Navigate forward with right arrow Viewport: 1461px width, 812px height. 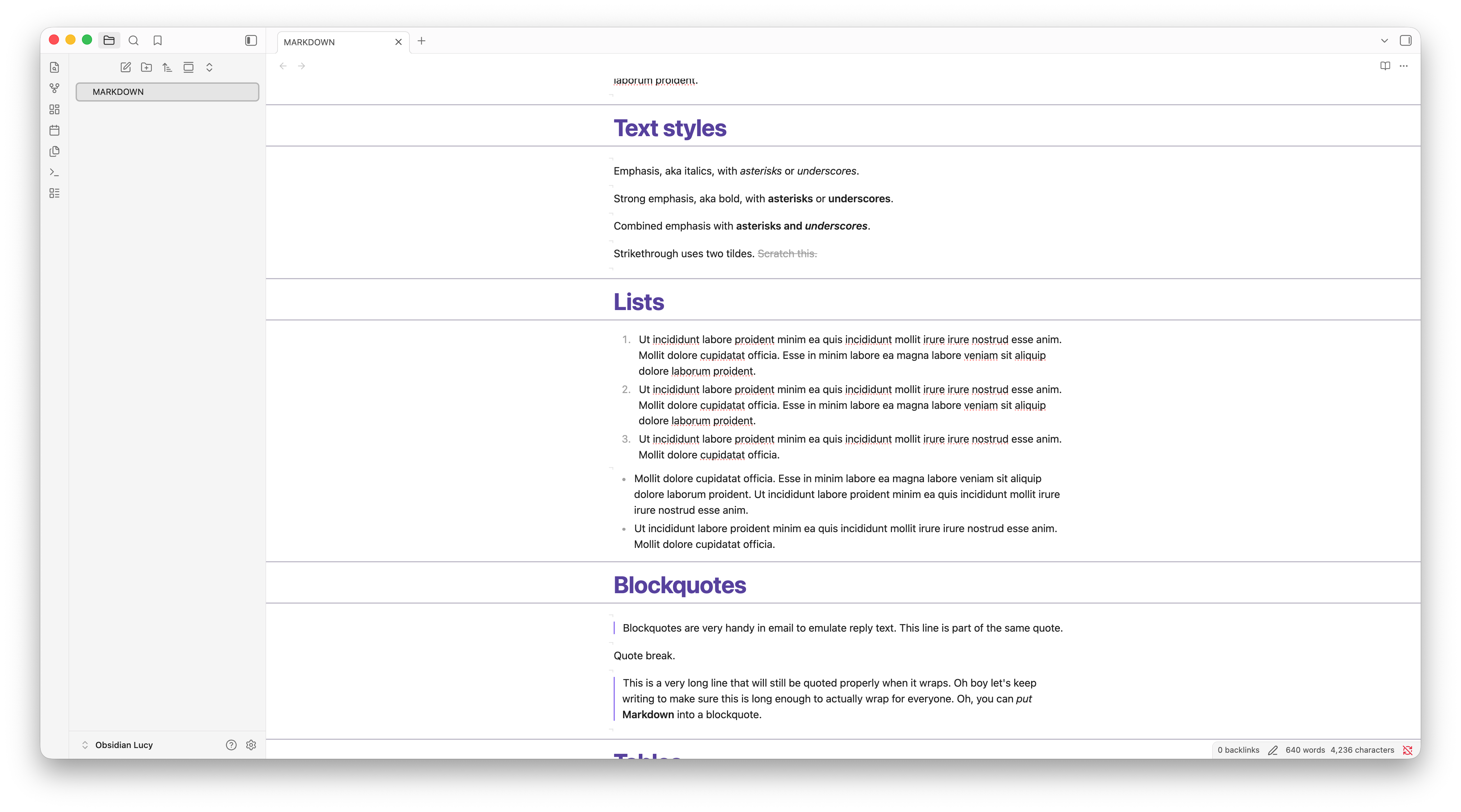[x=302, y=66]
